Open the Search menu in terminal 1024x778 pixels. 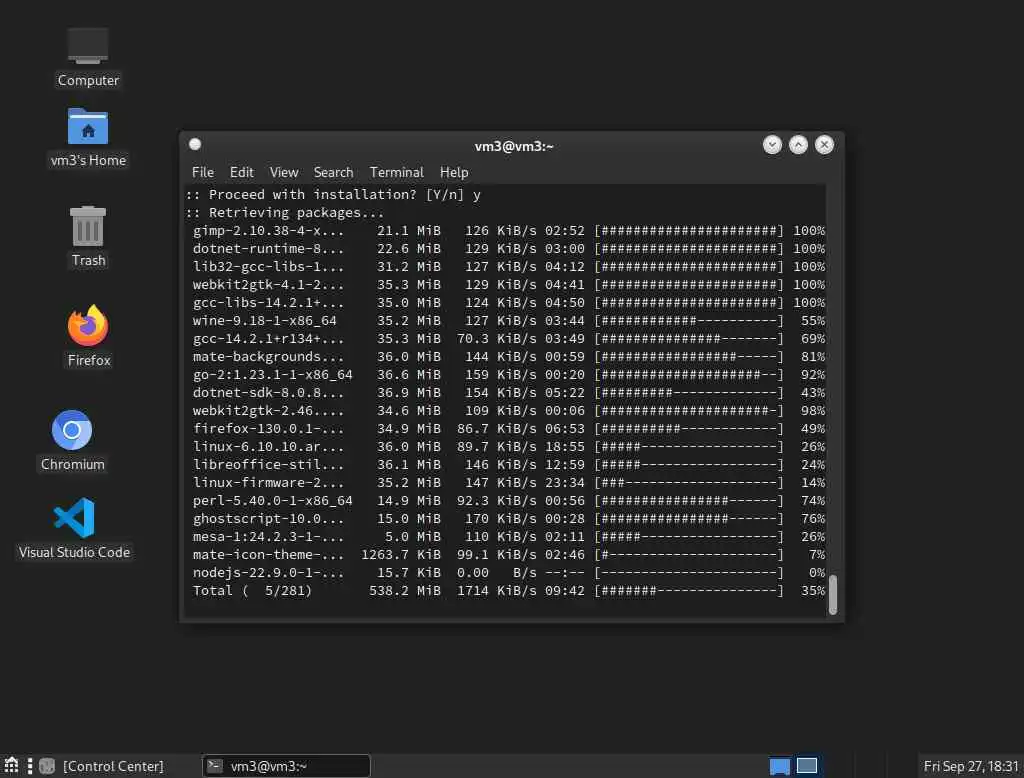pos(333,172)
